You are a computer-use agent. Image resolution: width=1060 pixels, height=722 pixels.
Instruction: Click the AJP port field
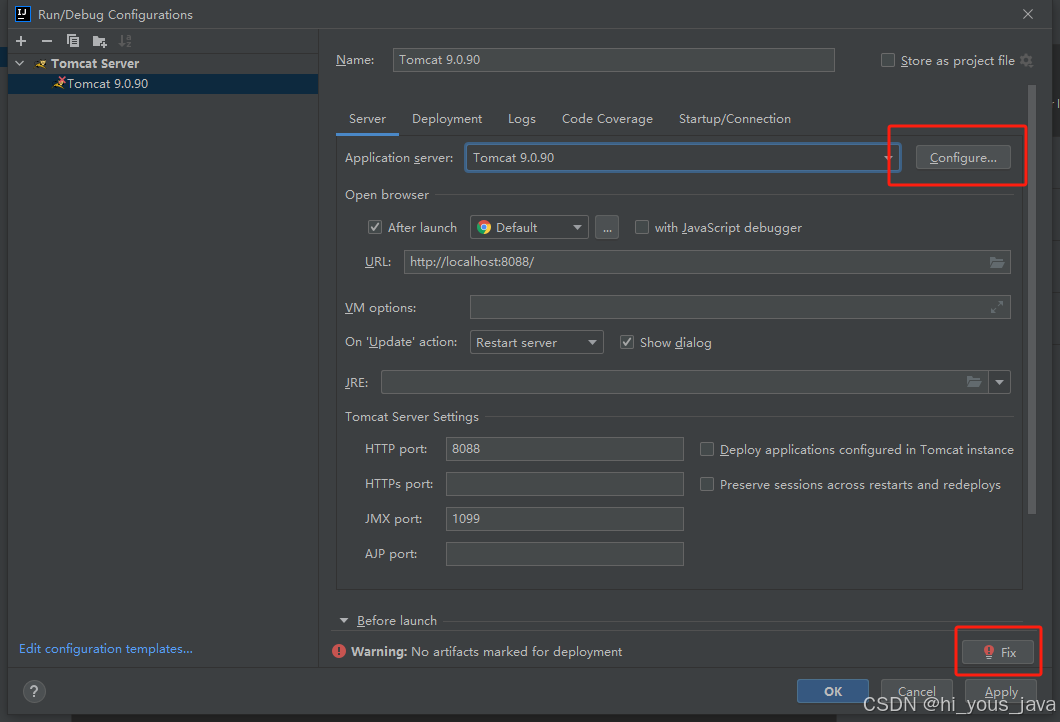(564, 554)
